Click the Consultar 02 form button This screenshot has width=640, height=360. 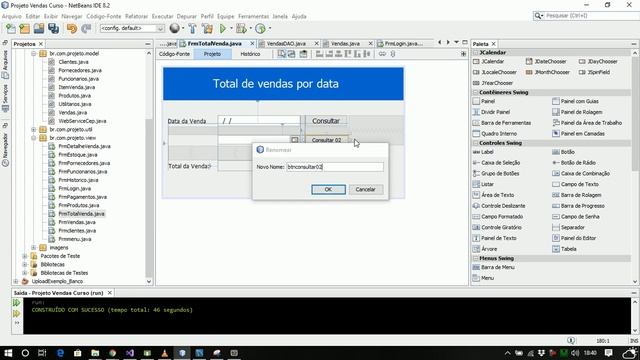(x=327, y=140)
